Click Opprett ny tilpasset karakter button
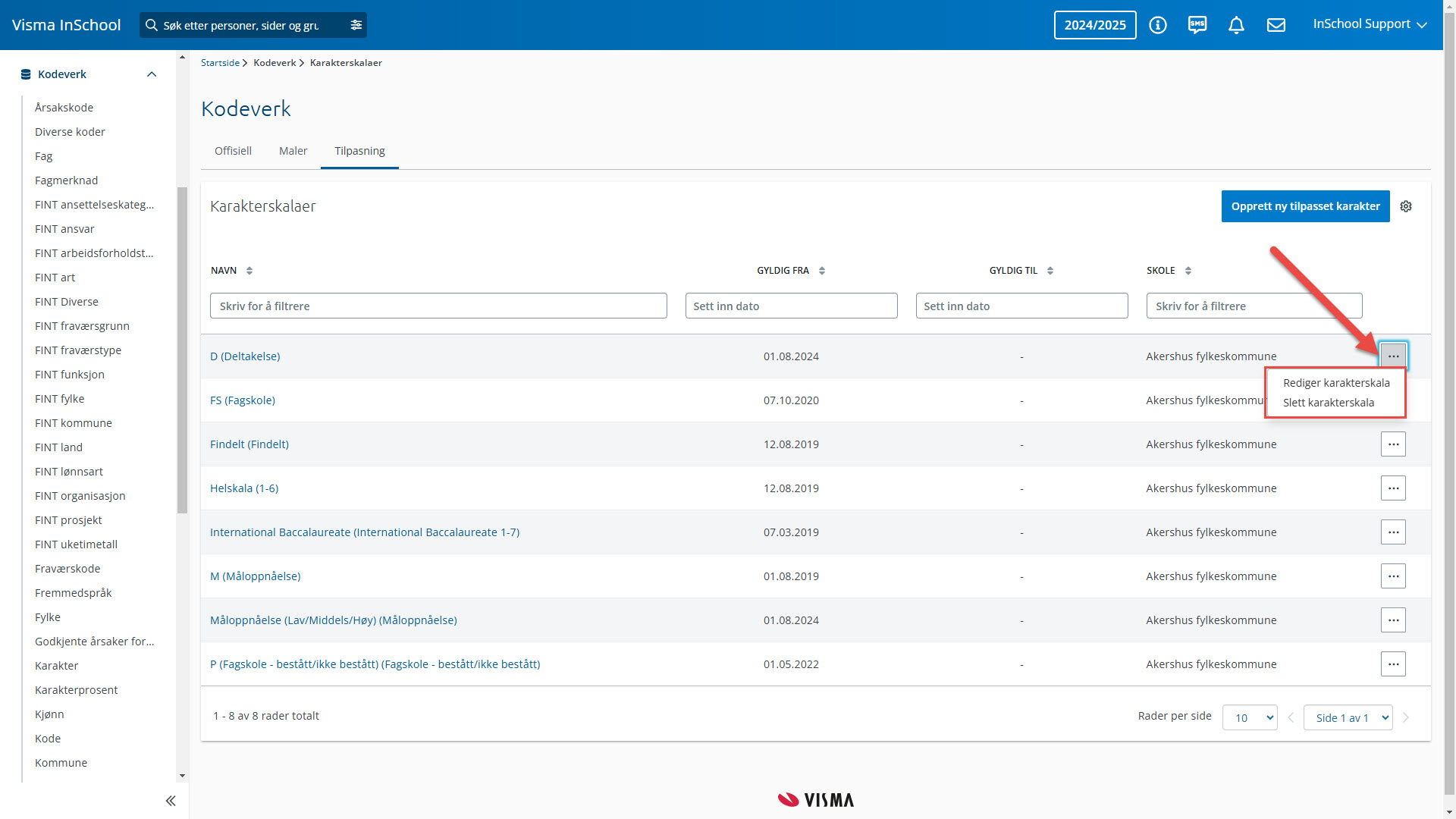1456x819 pixels. point(1304,206)
